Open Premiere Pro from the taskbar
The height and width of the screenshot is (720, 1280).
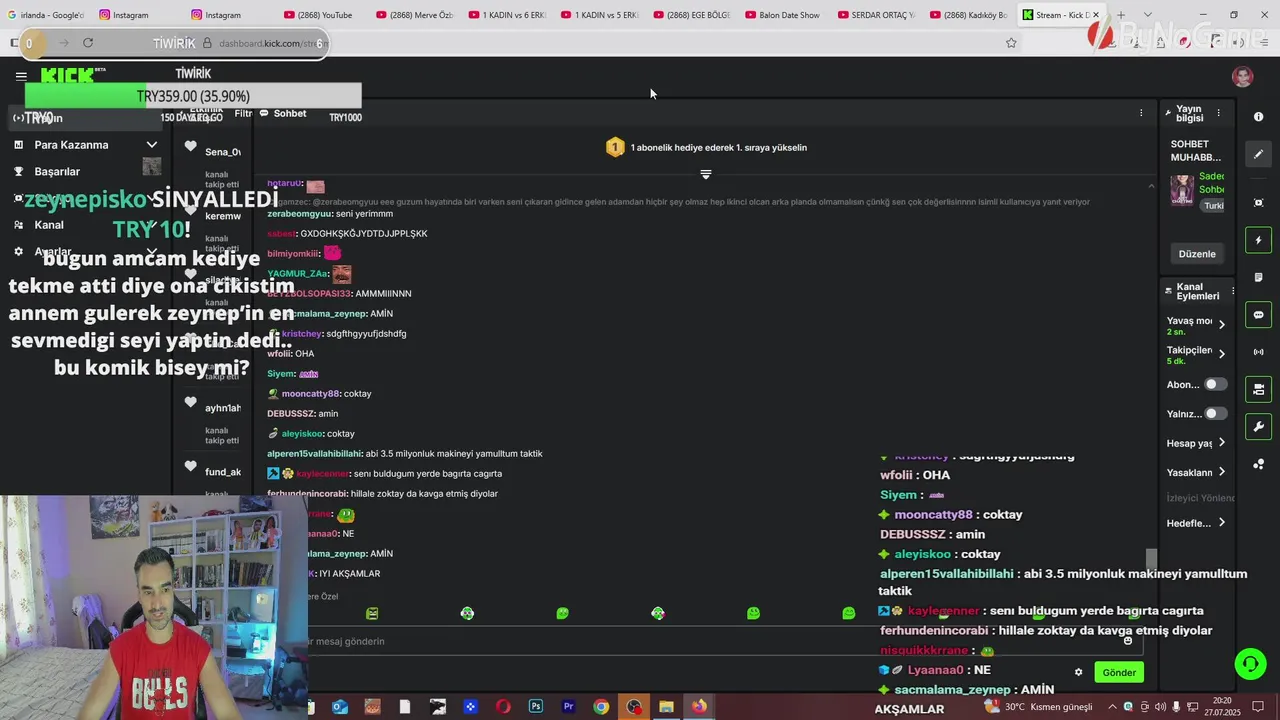pyautogui.click(x=568, y=707)
